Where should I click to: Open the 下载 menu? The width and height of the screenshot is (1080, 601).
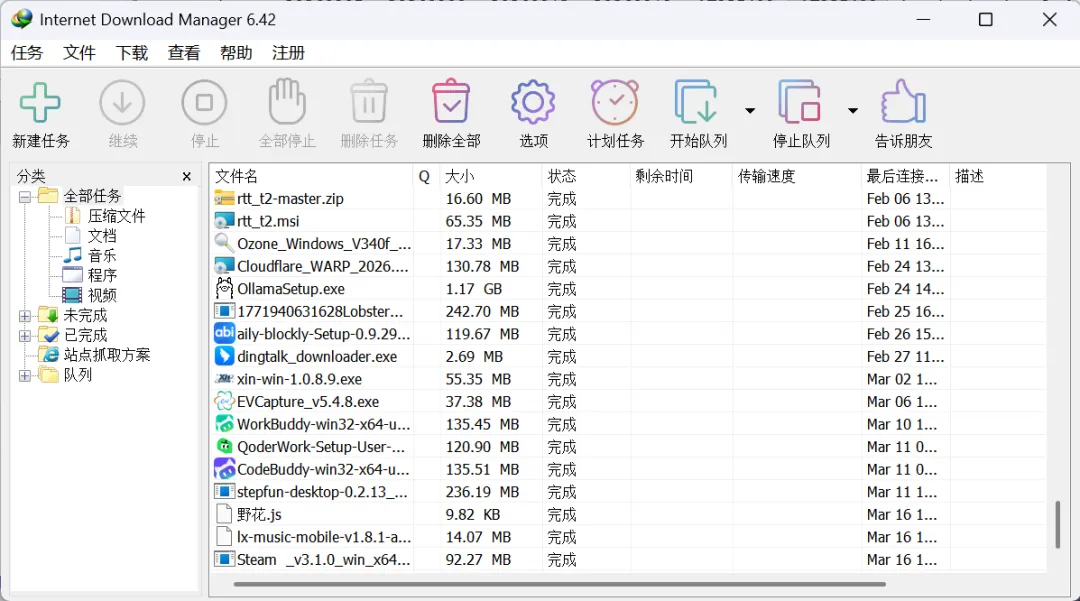132,53
